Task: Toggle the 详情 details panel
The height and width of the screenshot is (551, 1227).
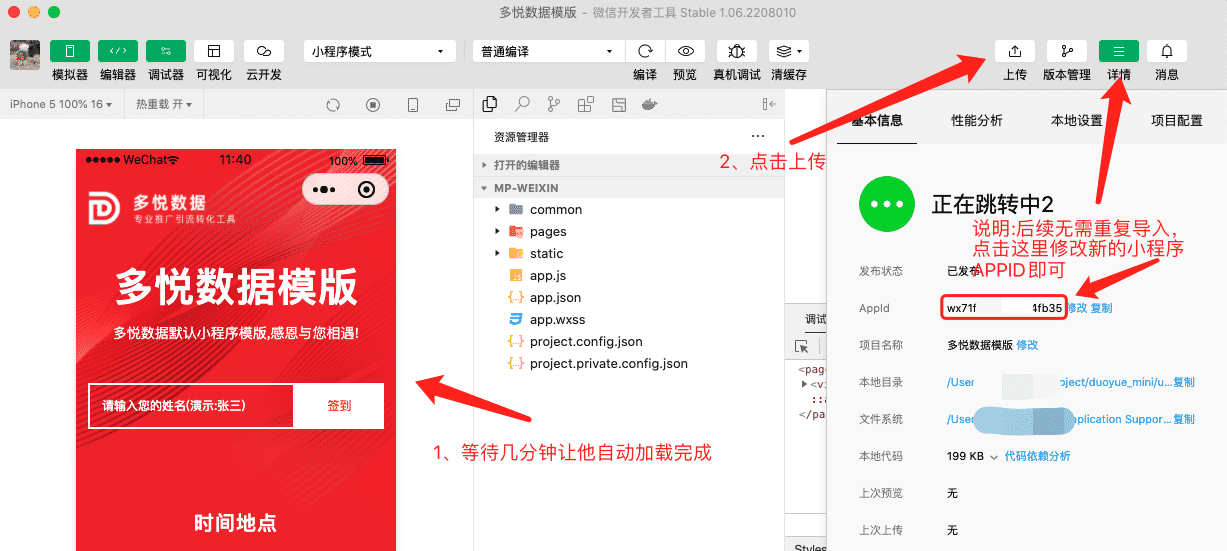Action: 1119,51
